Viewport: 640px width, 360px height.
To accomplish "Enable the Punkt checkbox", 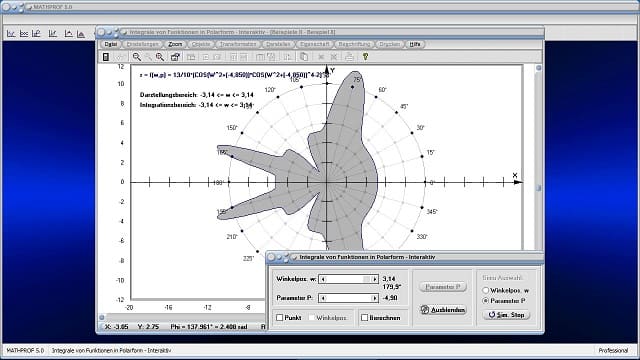I will 280,318.
